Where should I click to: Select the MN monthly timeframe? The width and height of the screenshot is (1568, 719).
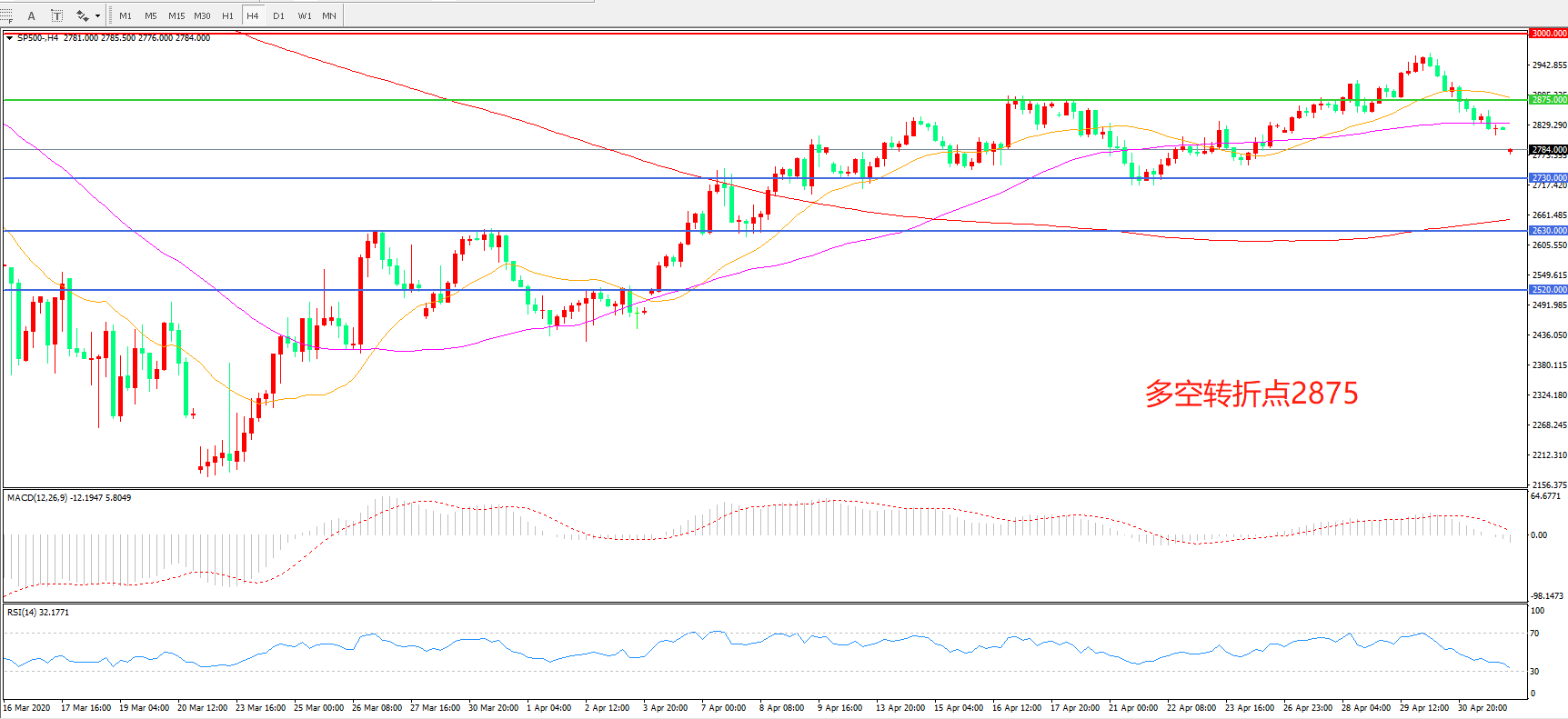pyautogui.click(x=329, y=15)
